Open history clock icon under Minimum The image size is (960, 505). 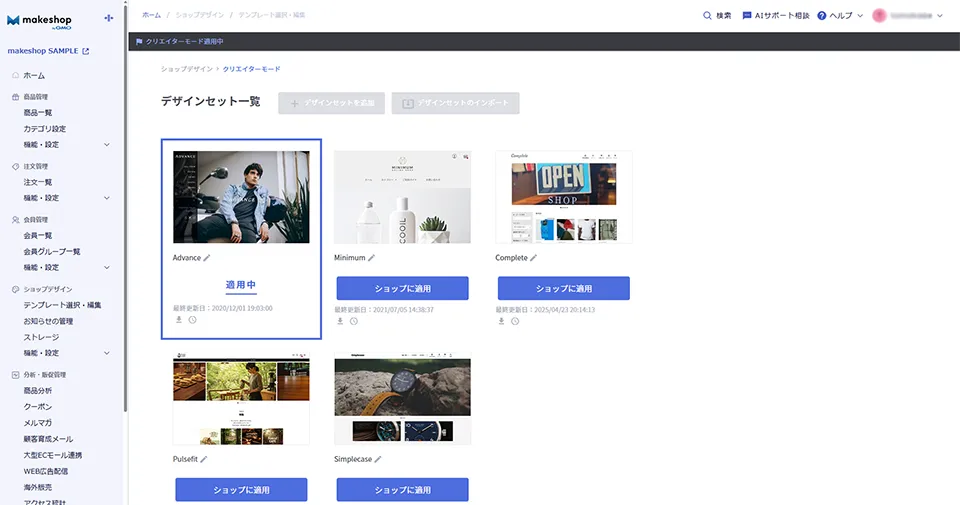[x=353, y=321]
